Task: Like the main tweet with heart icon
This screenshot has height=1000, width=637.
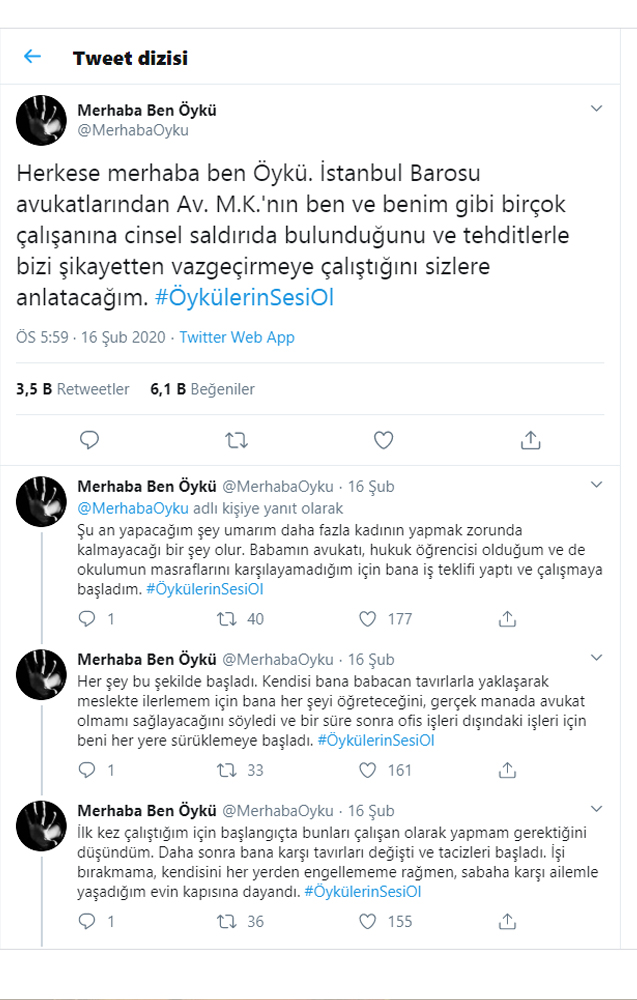Action: [383, 440]
